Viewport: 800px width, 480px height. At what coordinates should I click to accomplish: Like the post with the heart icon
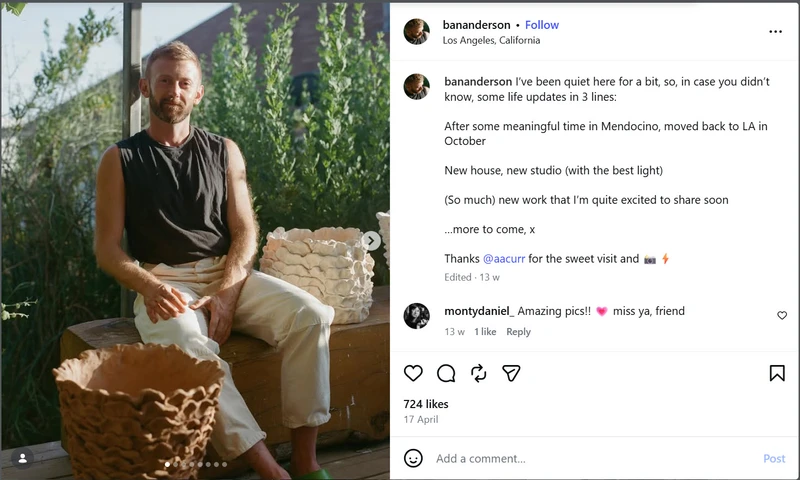point(413,373)
